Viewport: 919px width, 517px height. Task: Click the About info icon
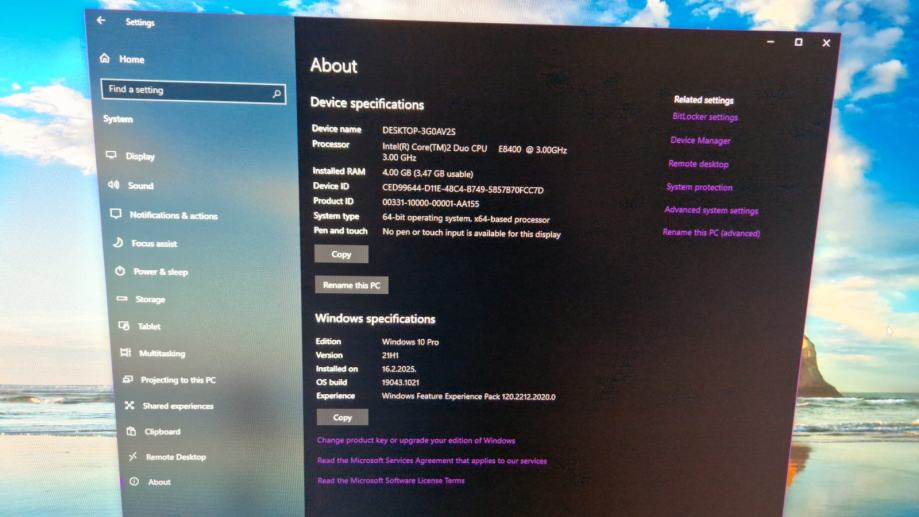tap(134, 481)
